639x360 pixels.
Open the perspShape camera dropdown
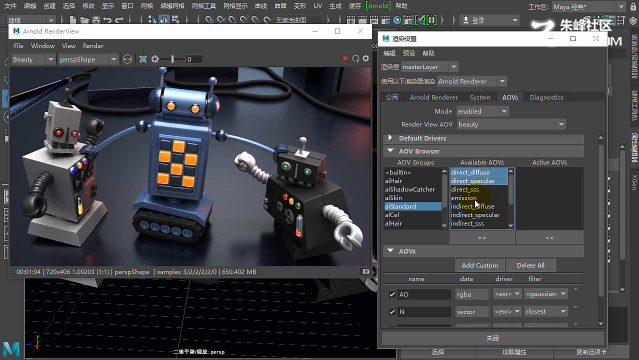click(x=88, y=60)
